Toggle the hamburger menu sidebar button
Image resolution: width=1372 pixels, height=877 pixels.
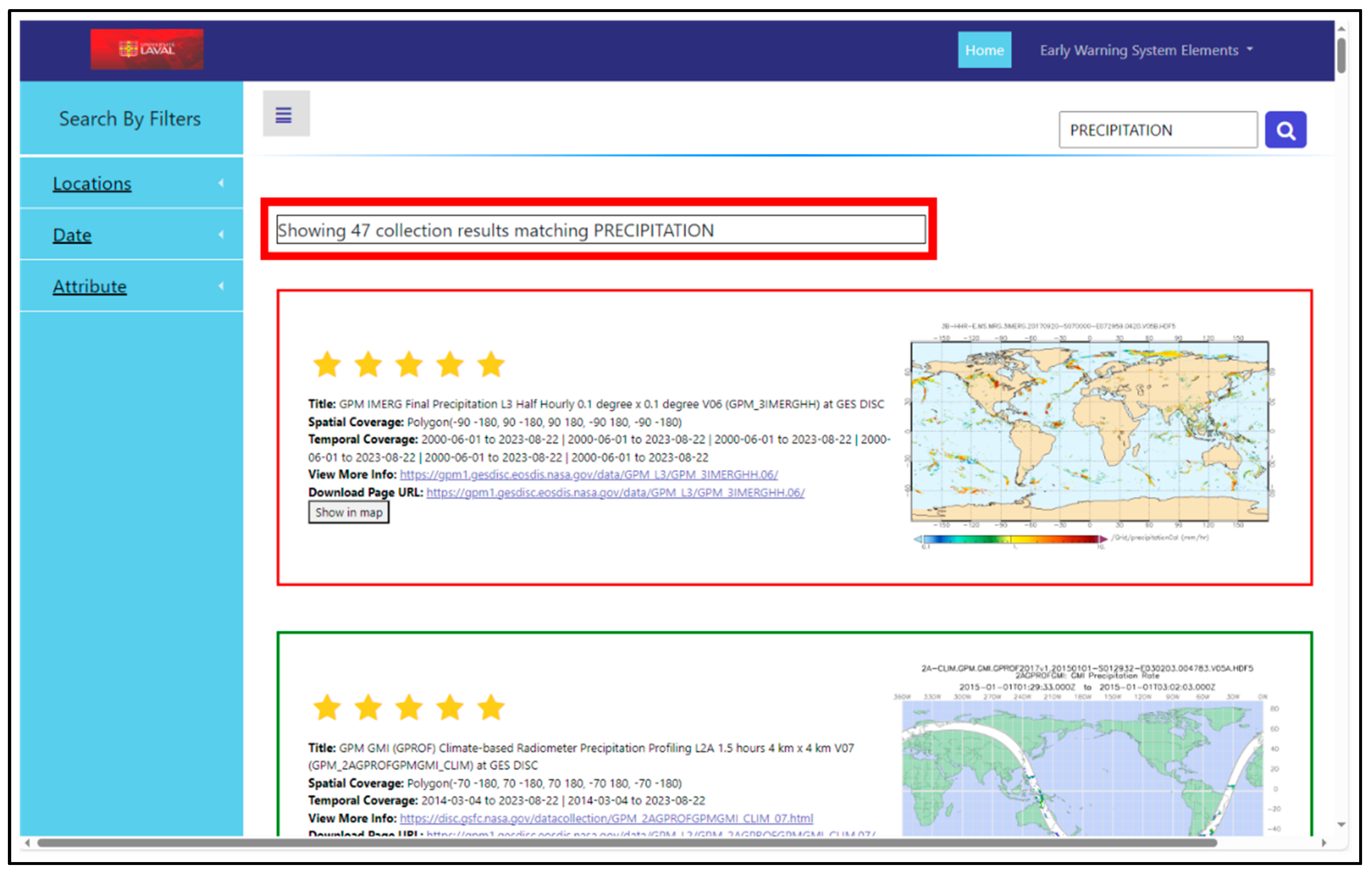(286, 114)
